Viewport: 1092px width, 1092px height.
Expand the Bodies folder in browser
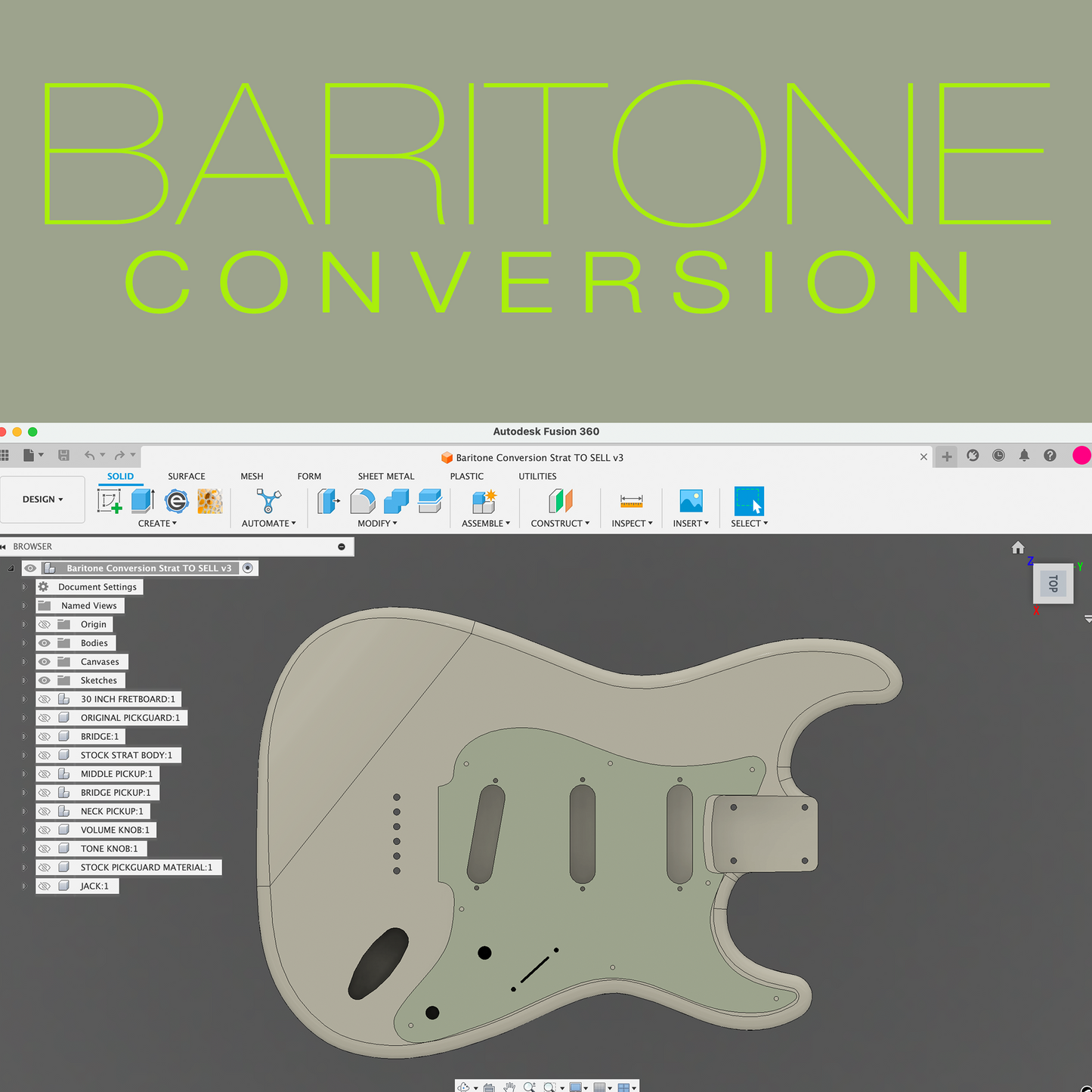[23, 643]
